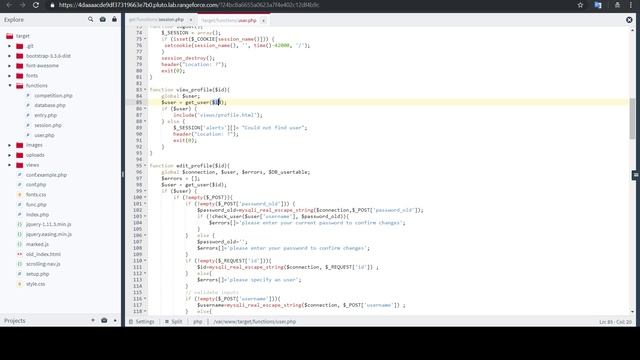This screenshot has height=360, width=640.
Task: Collapse the functions folder
Action: [10, 85]
